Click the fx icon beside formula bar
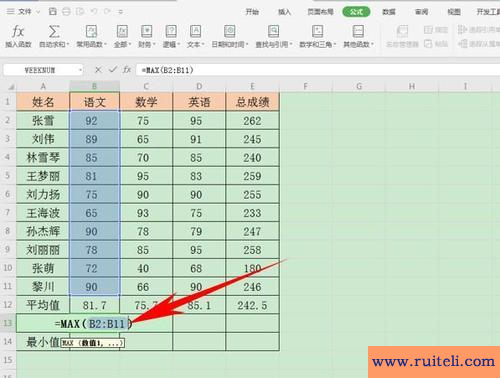Screen dimensions: 500x378 tap(127, 70)
